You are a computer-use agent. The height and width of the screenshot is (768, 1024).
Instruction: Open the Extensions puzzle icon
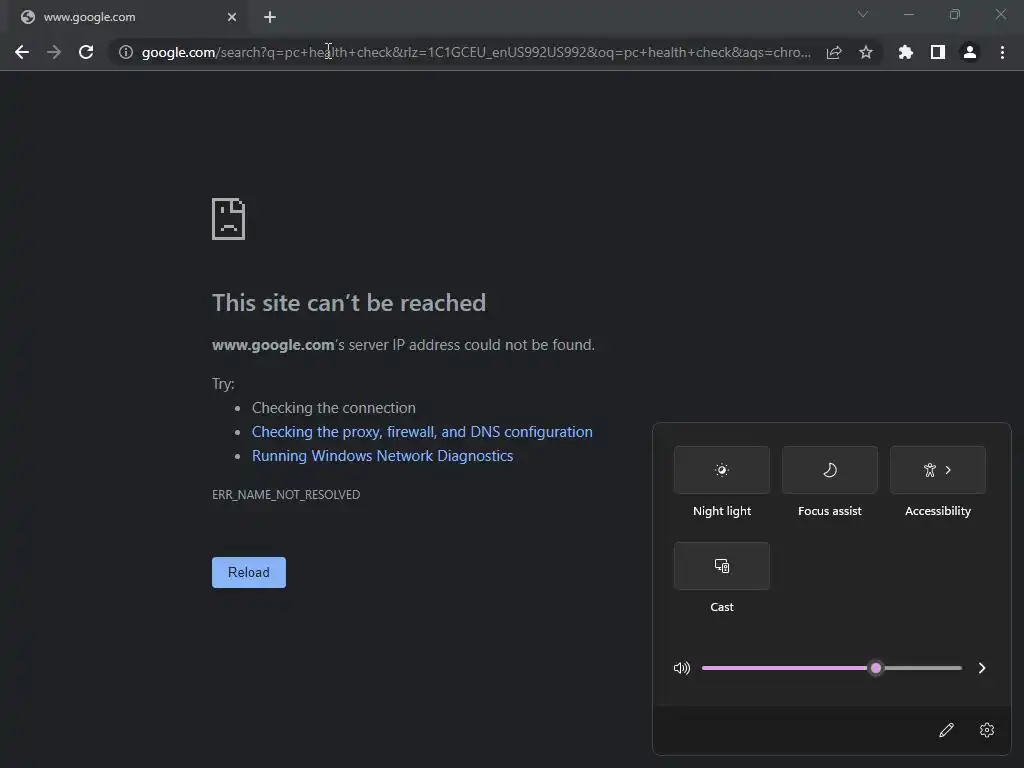tap(905, 52)
